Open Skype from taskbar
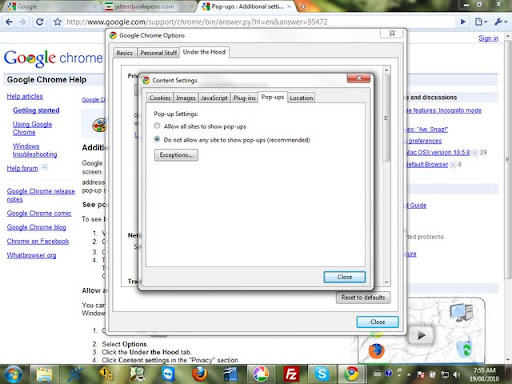The height and width of the screenshot is (384, 512). (x=322, y=374)
